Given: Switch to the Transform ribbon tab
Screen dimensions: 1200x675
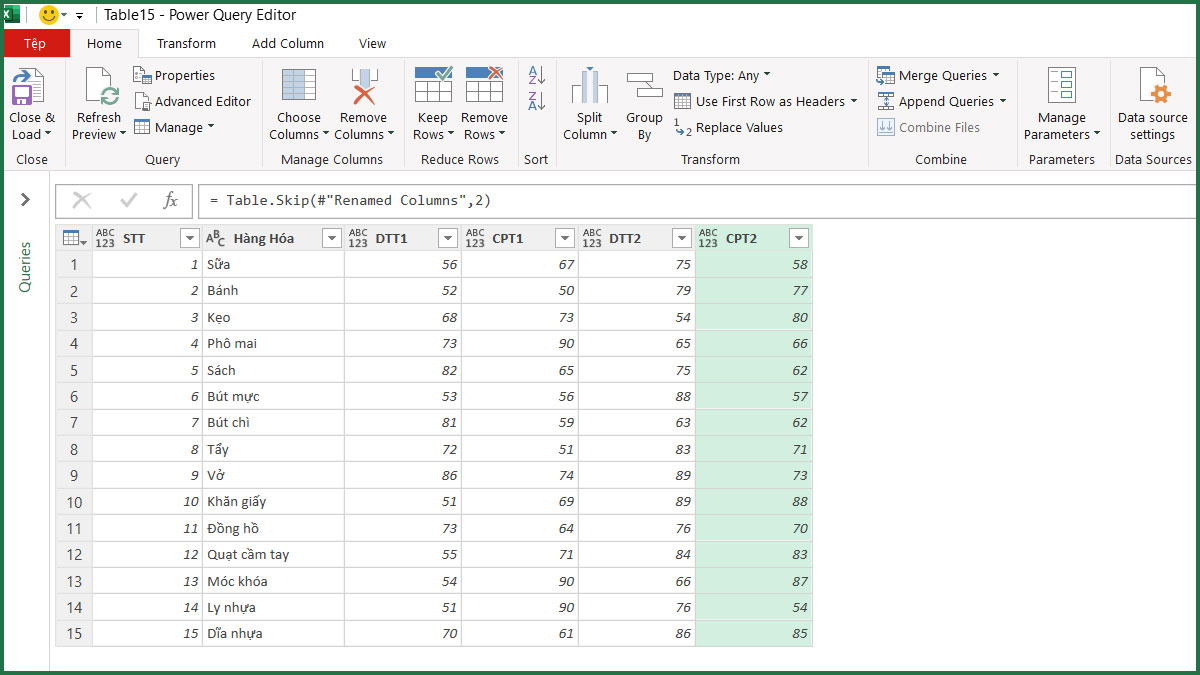Looking at the screenshot, I should [x=185, y=43].
